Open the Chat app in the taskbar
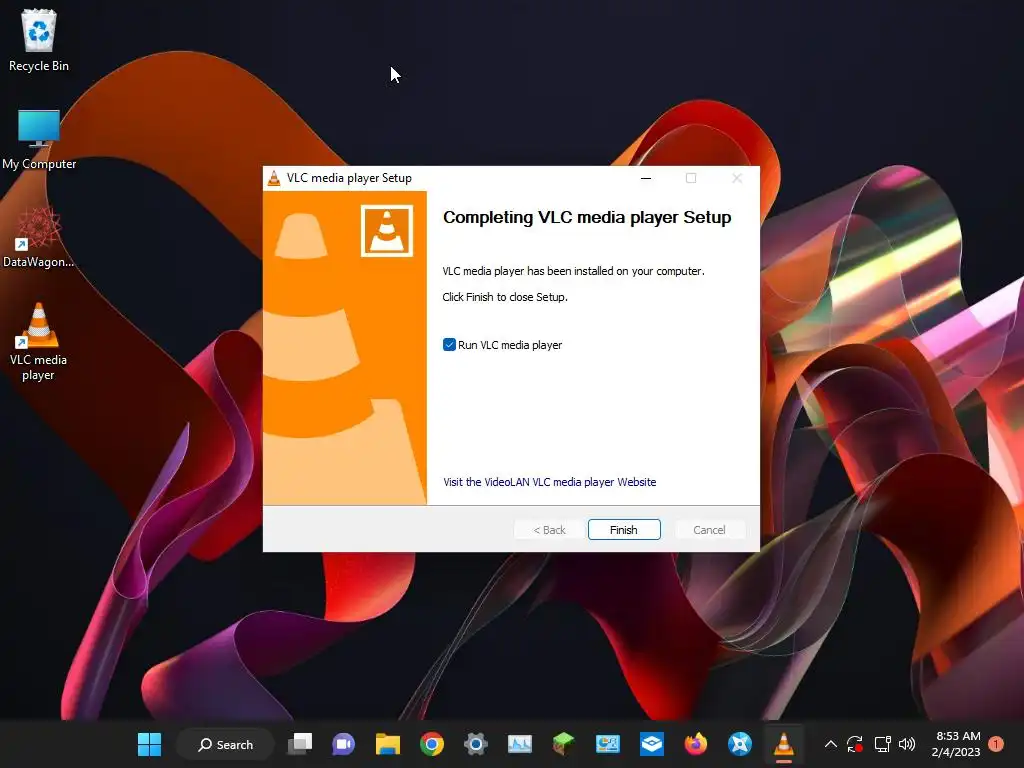The image size is (1024, 768). tap(344, 744)
